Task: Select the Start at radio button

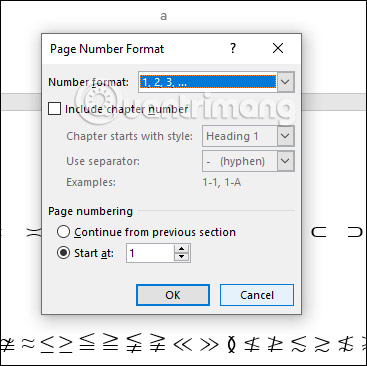Action: pyautogui.click(x=63, y=253)
